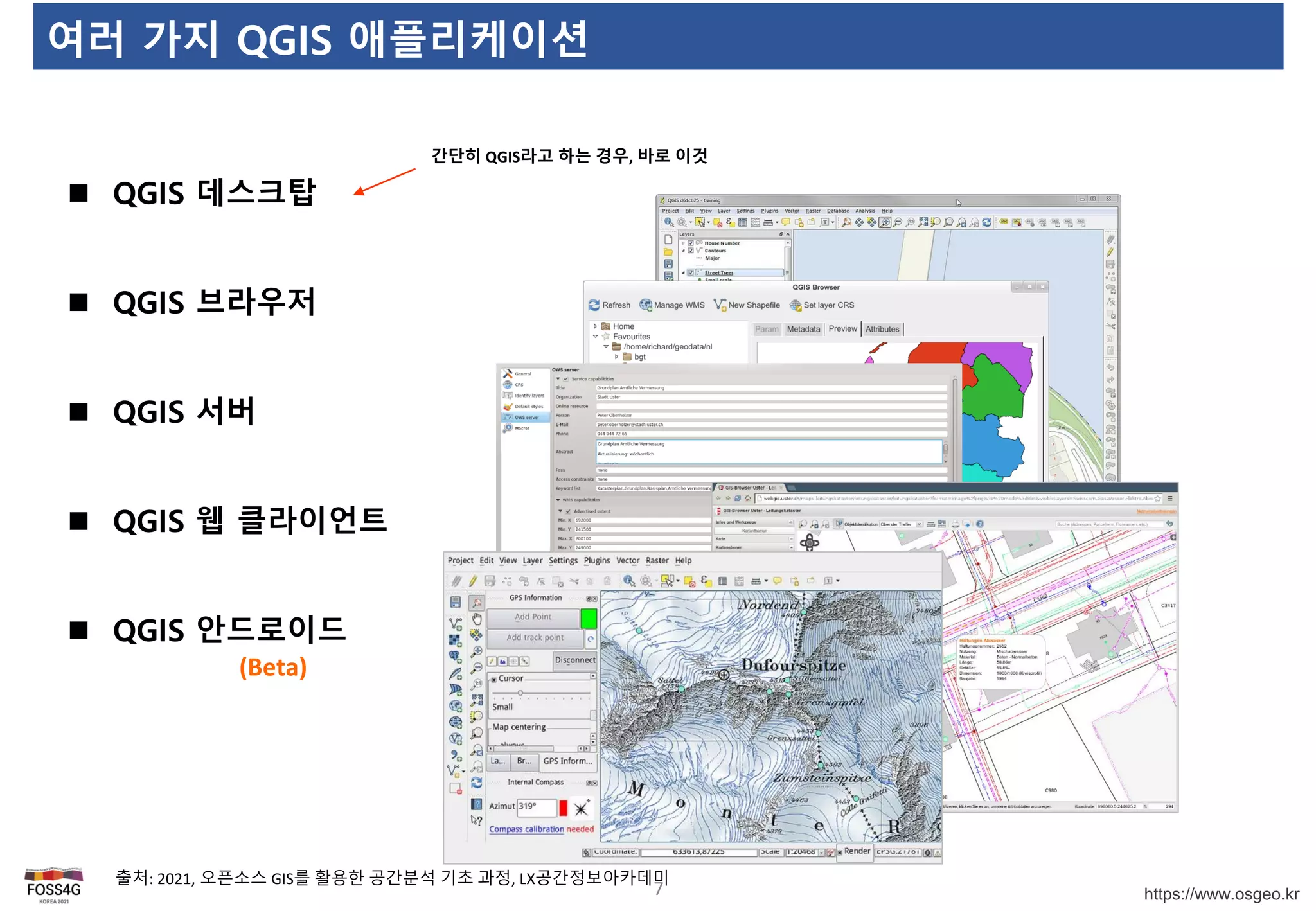
Task: Open the scale dropdown arrow in status bar
Action: click(821, 853)
